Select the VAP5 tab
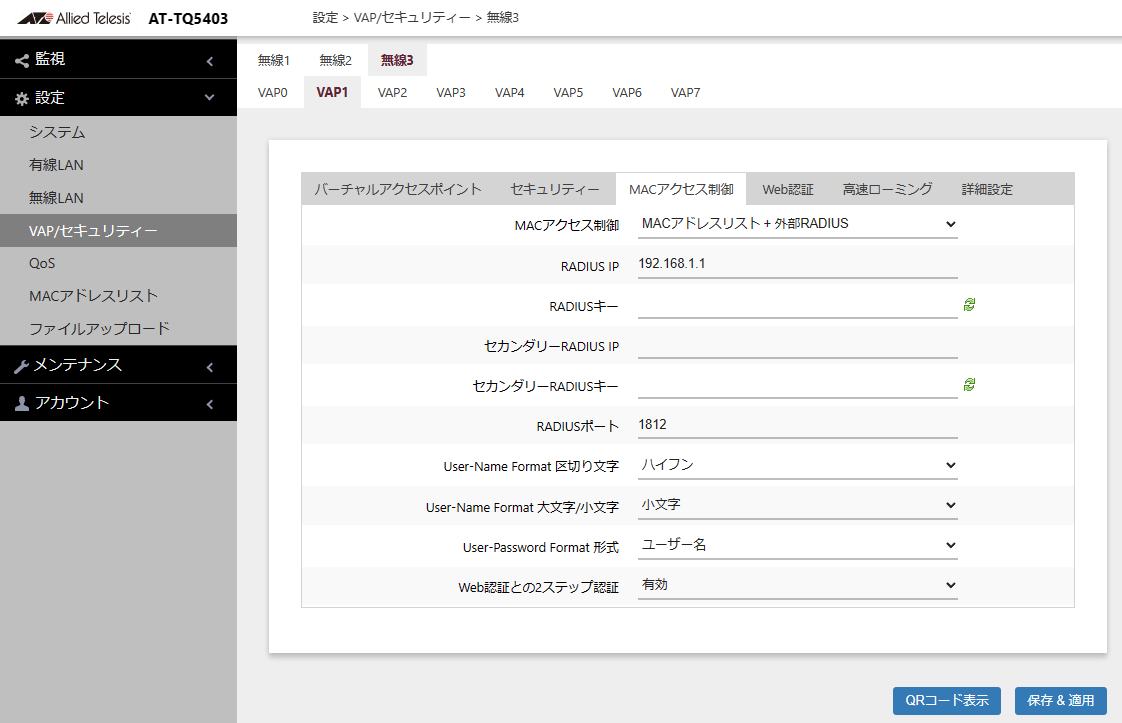 (x=568, y=92)
